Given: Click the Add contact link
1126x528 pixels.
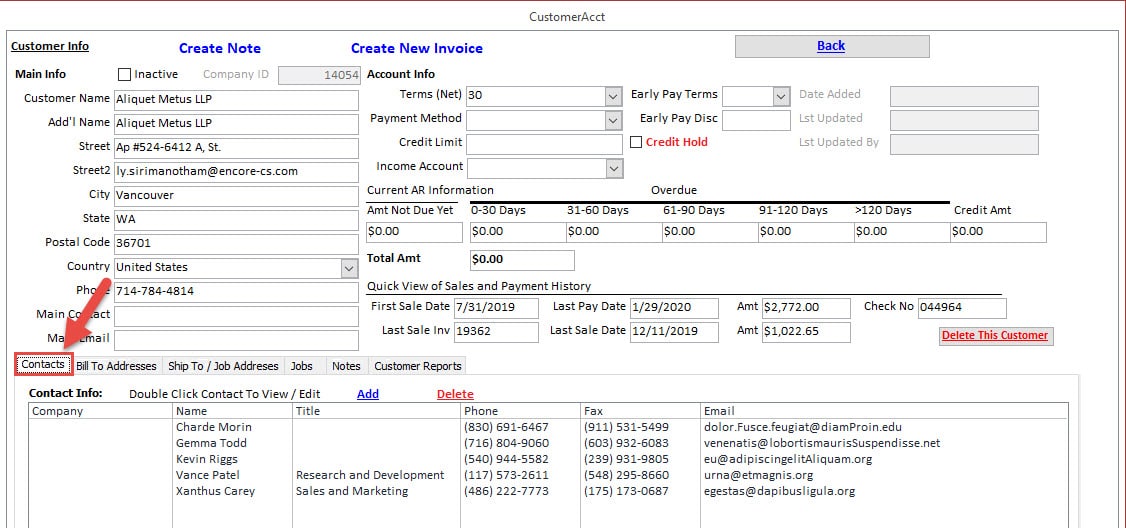Looking at the screenshot, I should pos(368,394).
